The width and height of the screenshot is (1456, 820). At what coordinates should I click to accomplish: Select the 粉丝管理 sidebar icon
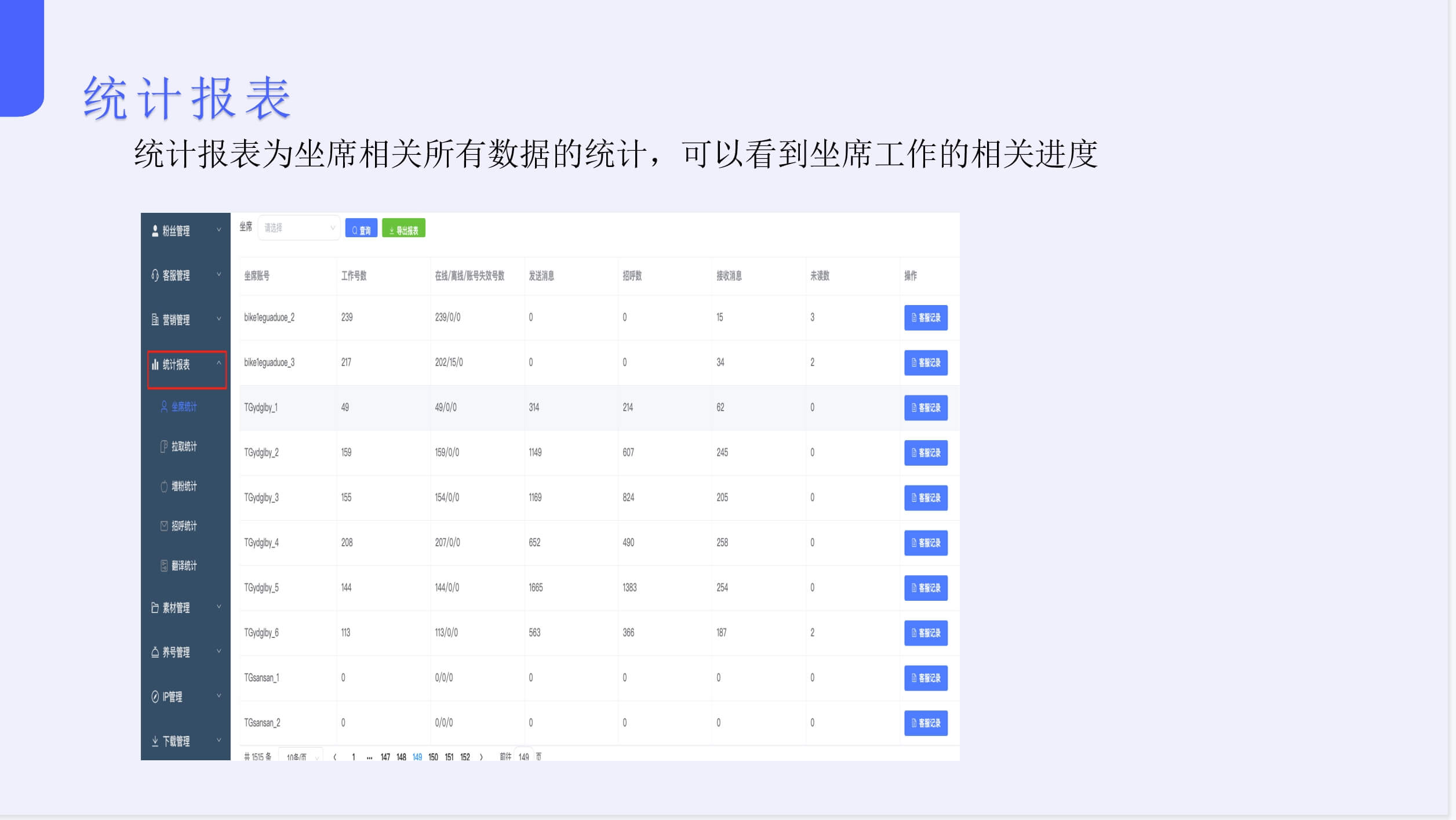tap(154, 231)
